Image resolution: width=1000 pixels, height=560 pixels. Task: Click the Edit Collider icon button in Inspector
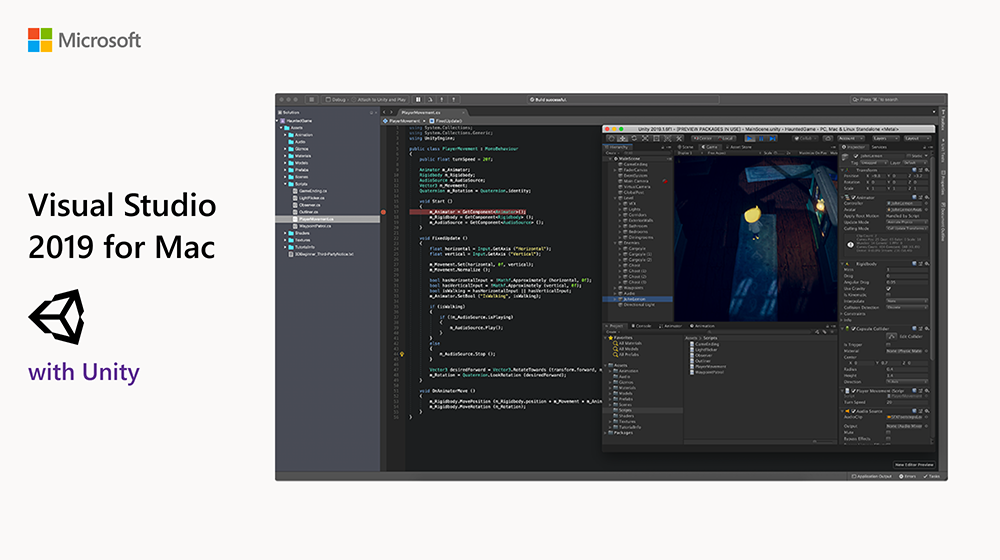coord(892,336)
